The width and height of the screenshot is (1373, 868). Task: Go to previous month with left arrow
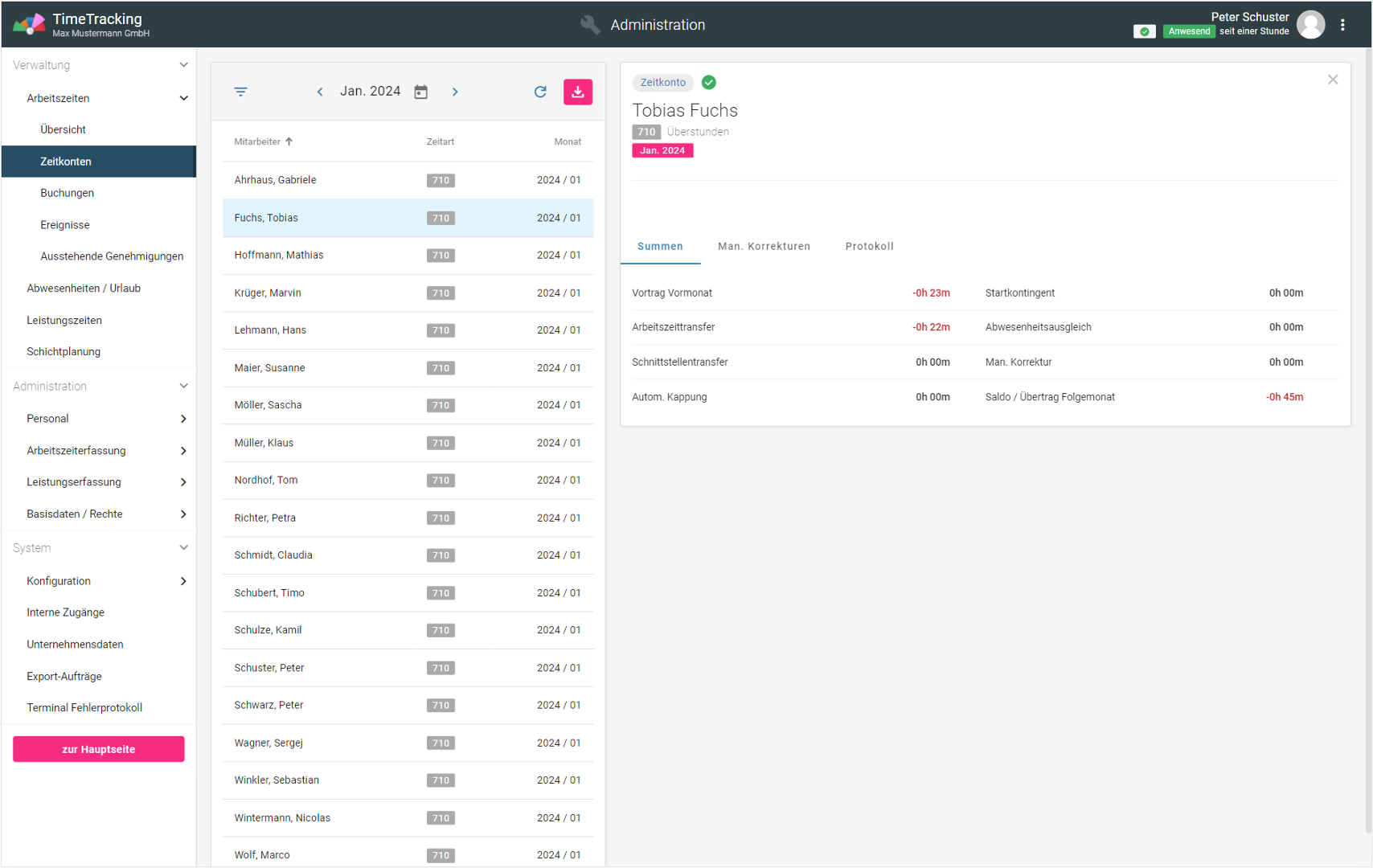(x=320, y=92)
